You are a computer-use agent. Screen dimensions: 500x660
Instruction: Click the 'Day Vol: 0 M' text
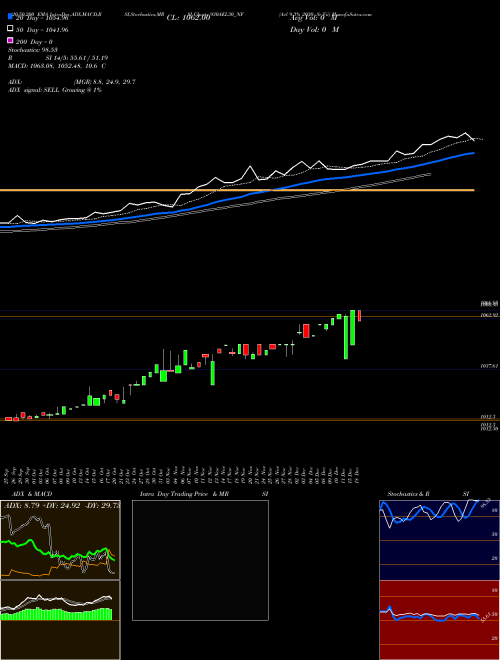(x=314, y=30)
